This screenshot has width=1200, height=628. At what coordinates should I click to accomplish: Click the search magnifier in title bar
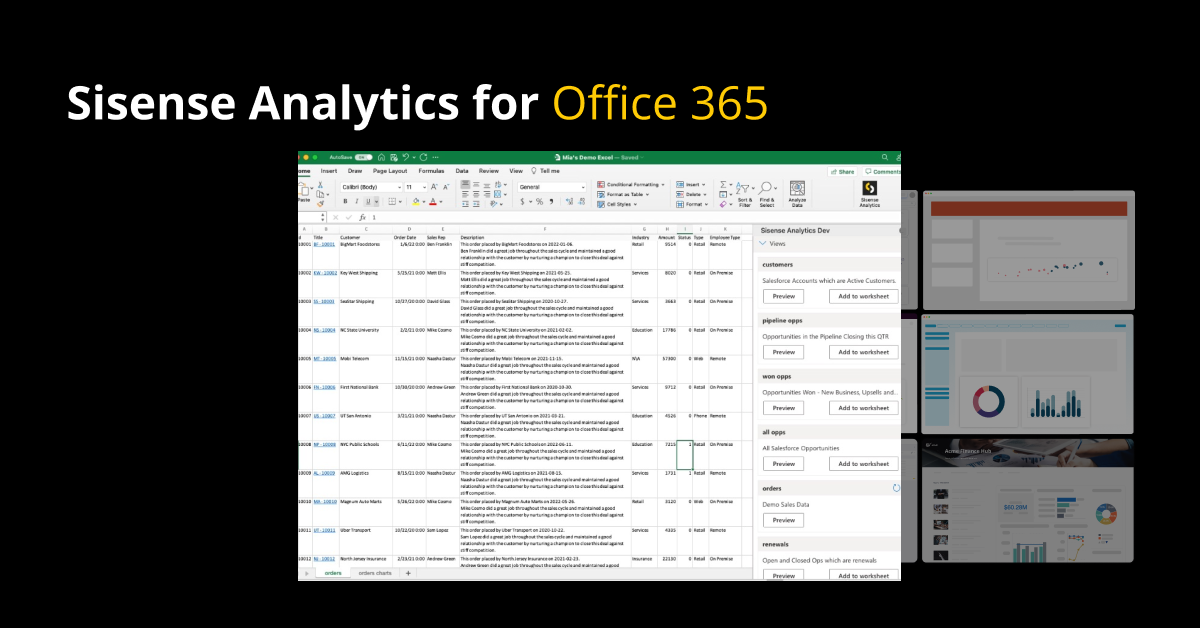pos(885,157)
